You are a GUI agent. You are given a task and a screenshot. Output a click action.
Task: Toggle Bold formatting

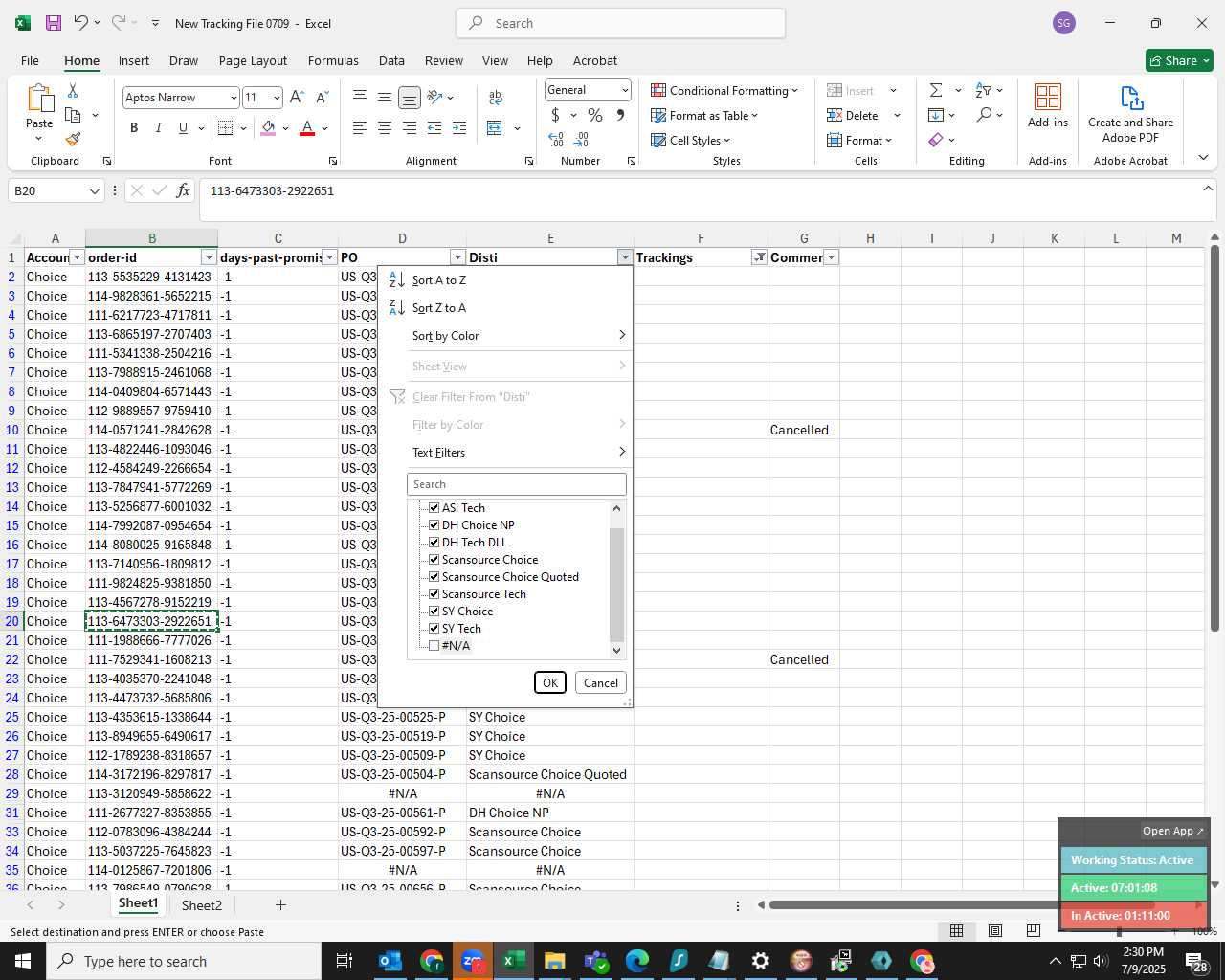134,127
